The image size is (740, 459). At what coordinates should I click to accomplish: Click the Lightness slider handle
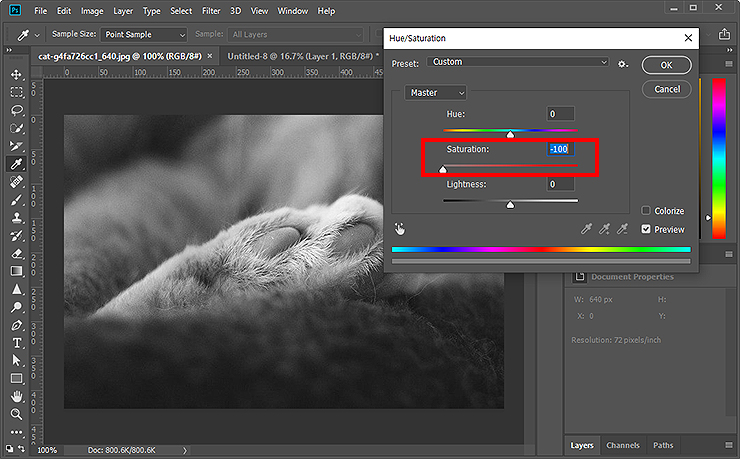pyautogui.click(x=510, y=205)
